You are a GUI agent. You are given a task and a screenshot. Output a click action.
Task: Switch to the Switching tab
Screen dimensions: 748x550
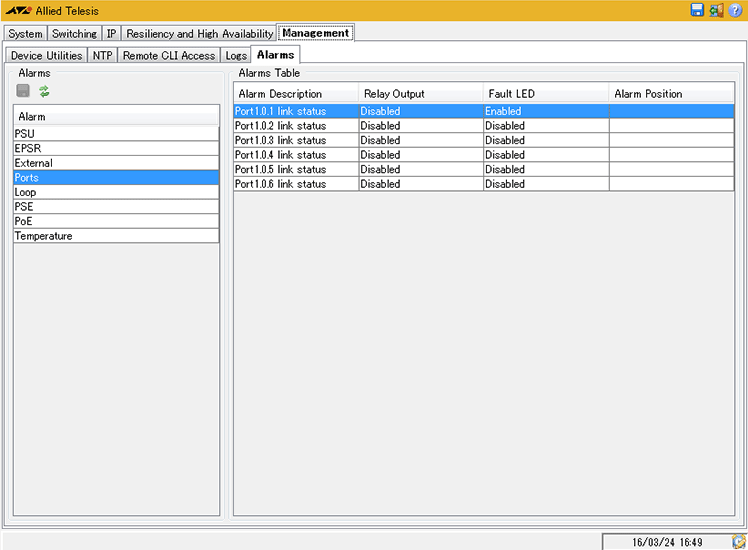(75, 33)
